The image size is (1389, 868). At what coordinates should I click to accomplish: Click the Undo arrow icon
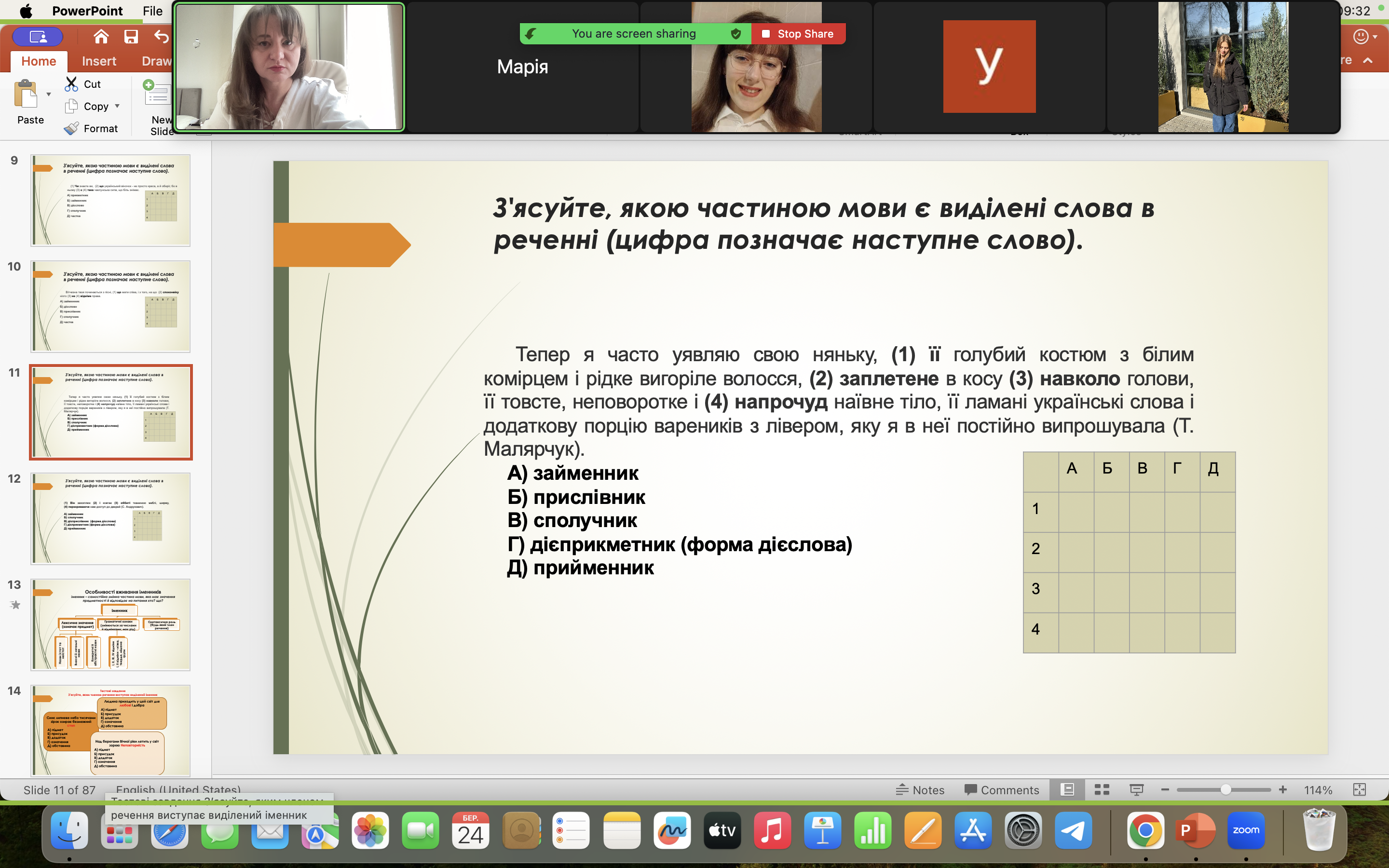[161, 37]
